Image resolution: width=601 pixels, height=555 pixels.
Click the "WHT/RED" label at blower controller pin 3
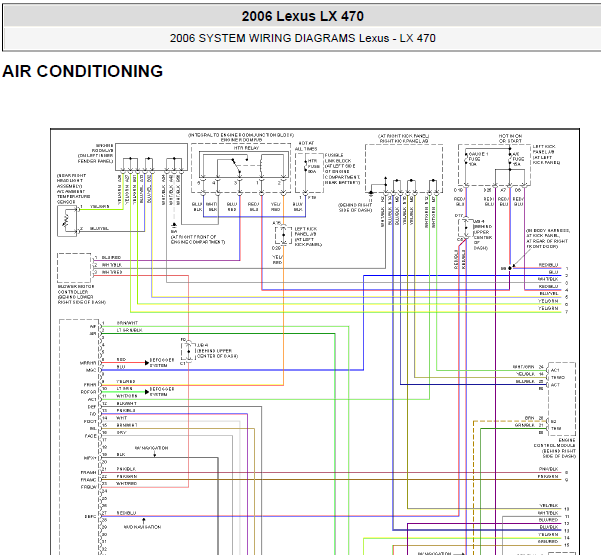(x=112, y=272)
